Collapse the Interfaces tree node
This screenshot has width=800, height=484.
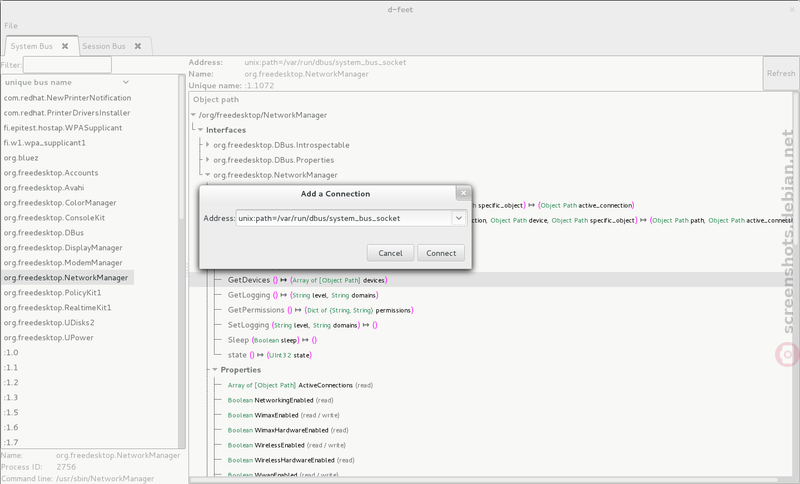tap(201, 130)
